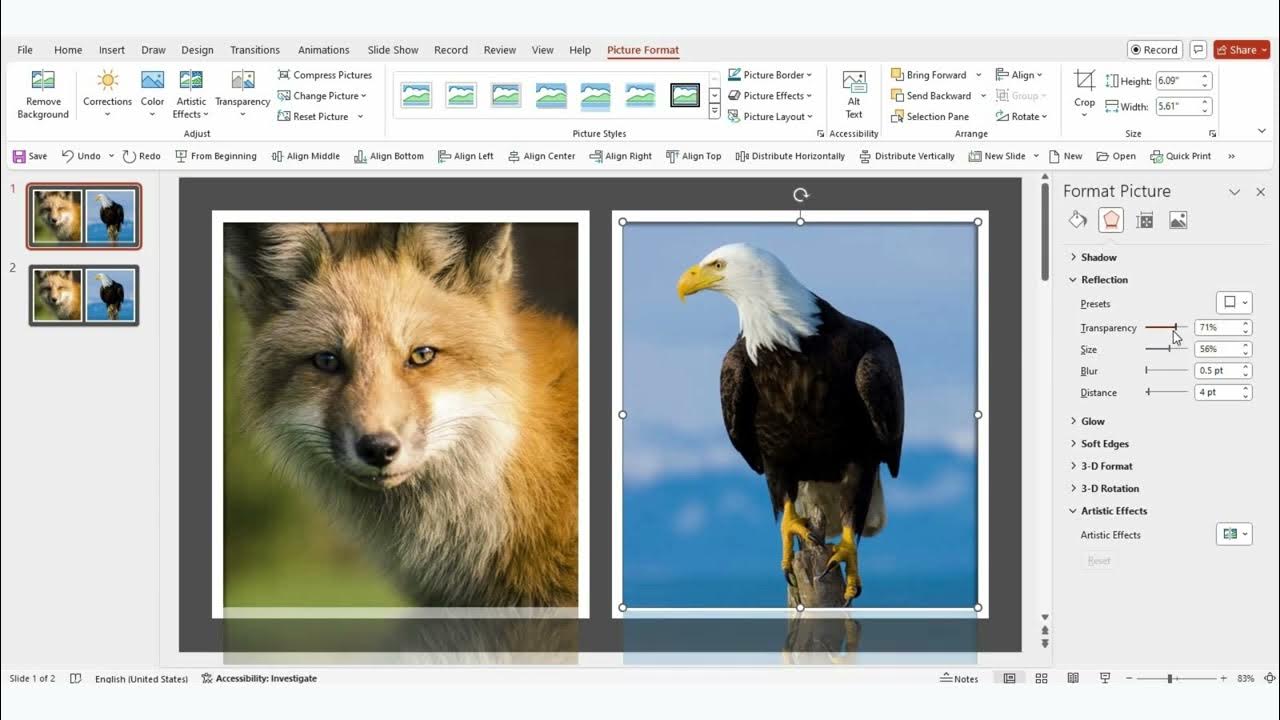
Task: Click Align Right
Action: pyautogui.click(x=621, y=156)
